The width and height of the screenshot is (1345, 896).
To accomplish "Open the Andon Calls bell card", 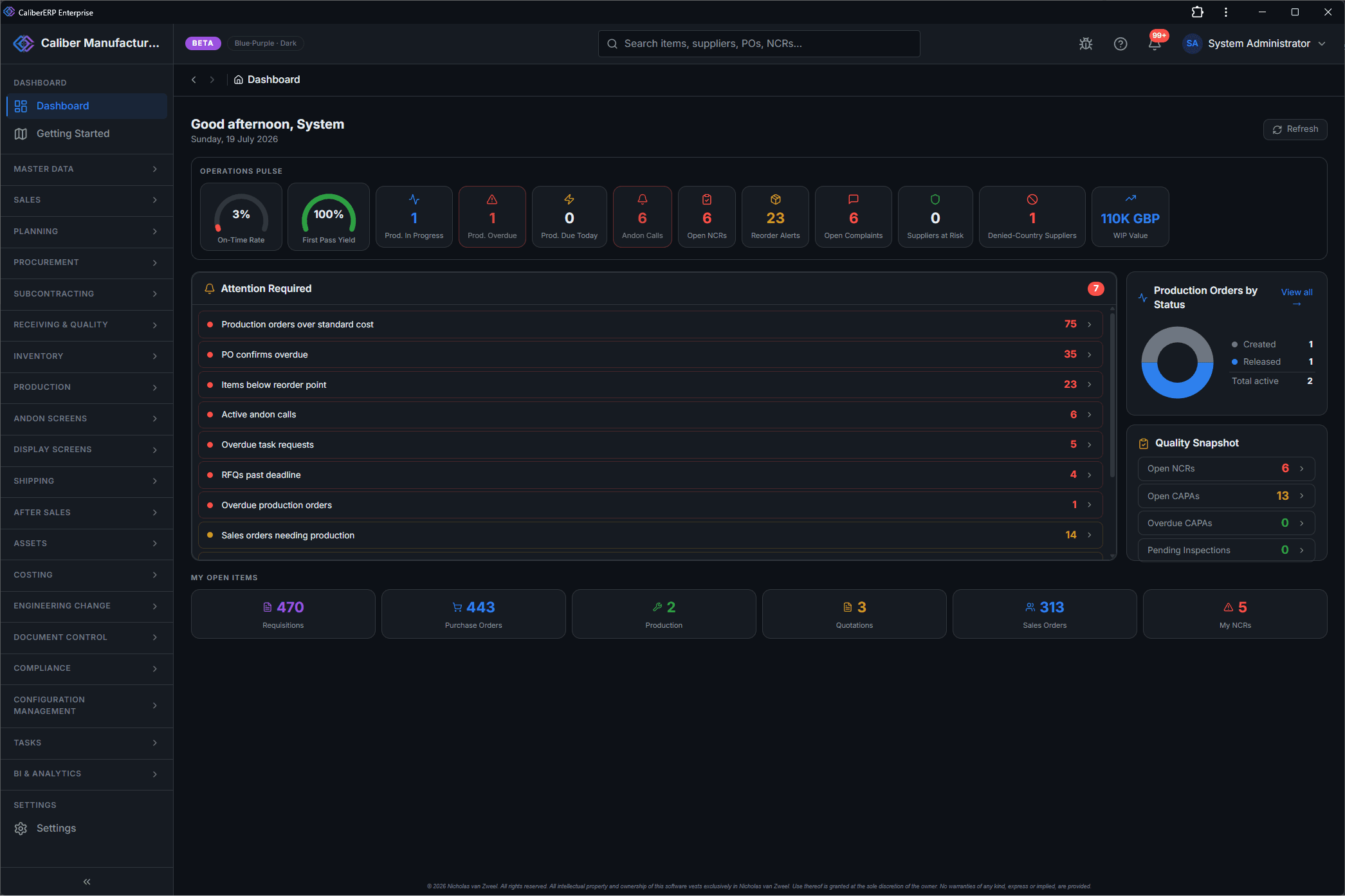I will (x=643, y=217).
